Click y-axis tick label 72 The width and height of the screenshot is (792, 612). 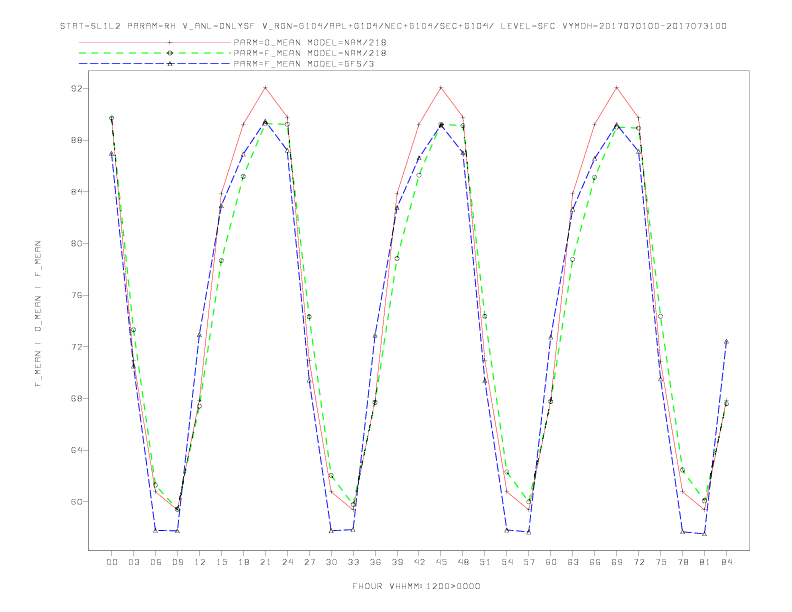click(77, 347)
